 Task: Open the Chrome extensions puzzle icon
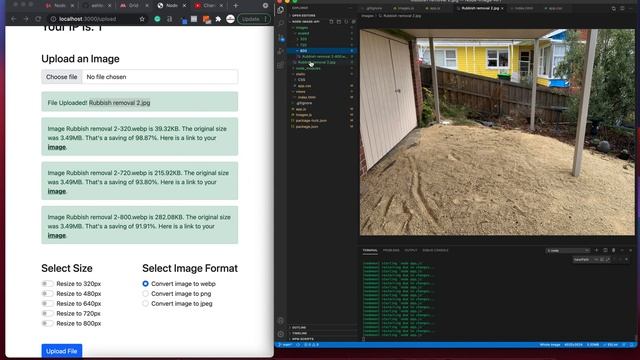[218, 19]
